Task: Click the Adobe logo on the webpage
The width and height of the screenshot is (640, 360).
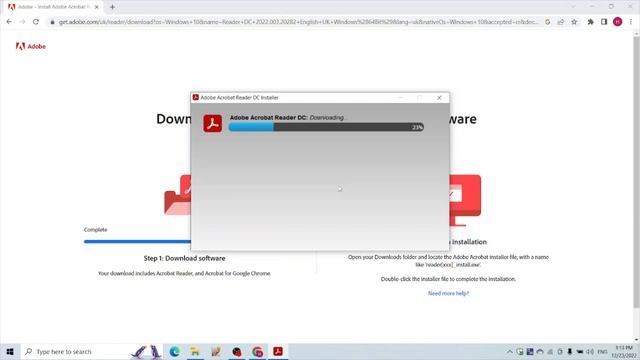Action: [x=31, y=46]
